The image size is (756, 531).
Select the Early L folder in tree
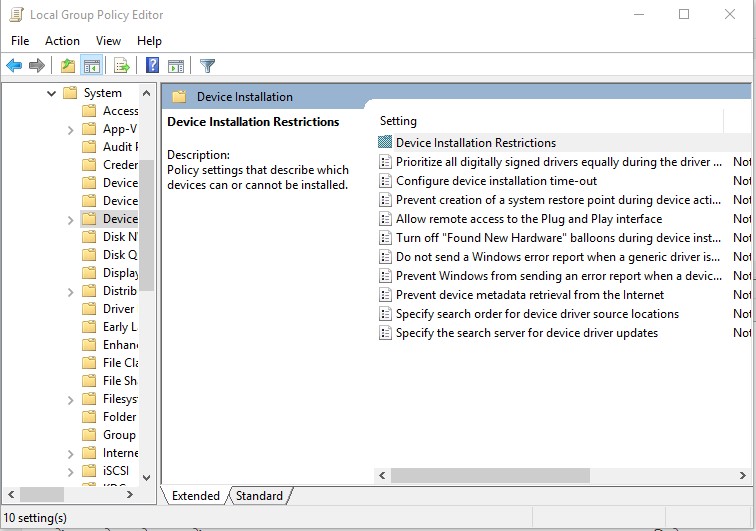click(x=121, y=327)
